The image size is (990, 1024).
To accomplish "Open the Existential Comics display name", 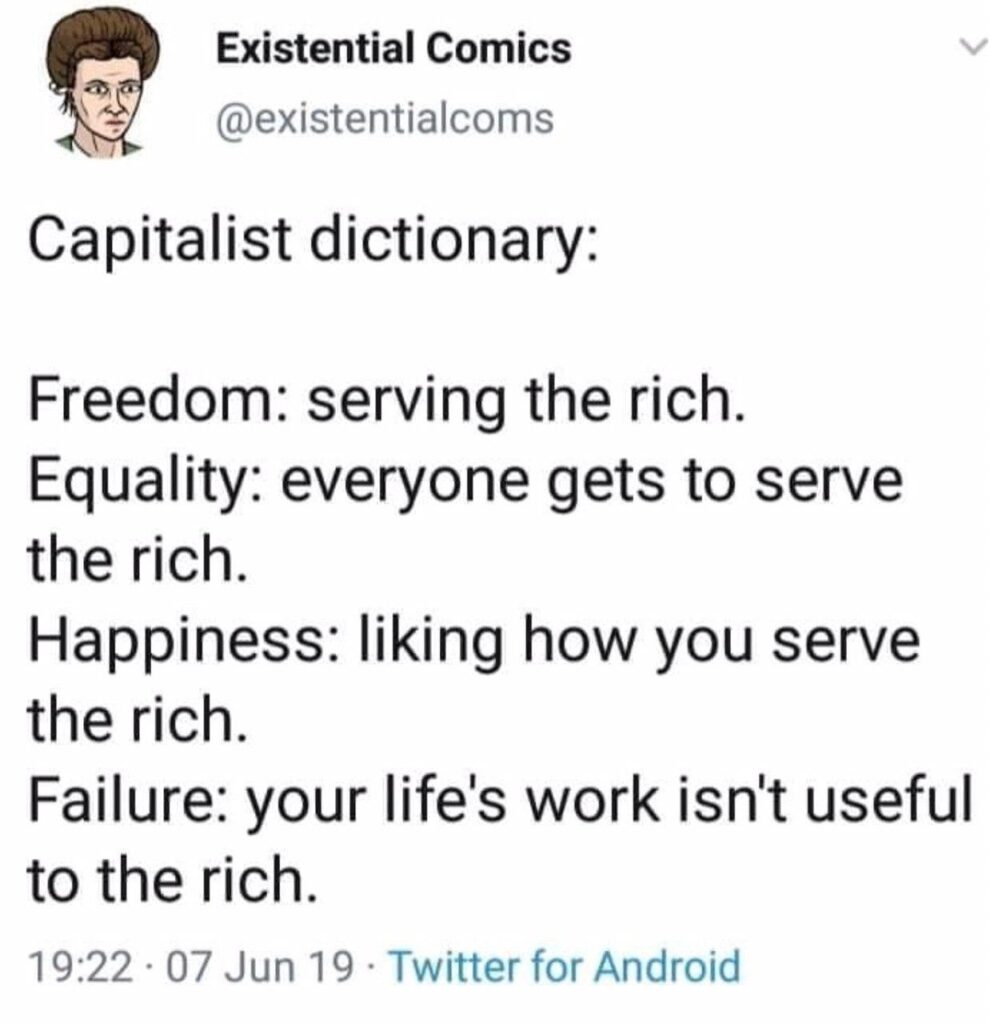I will 394,48.
